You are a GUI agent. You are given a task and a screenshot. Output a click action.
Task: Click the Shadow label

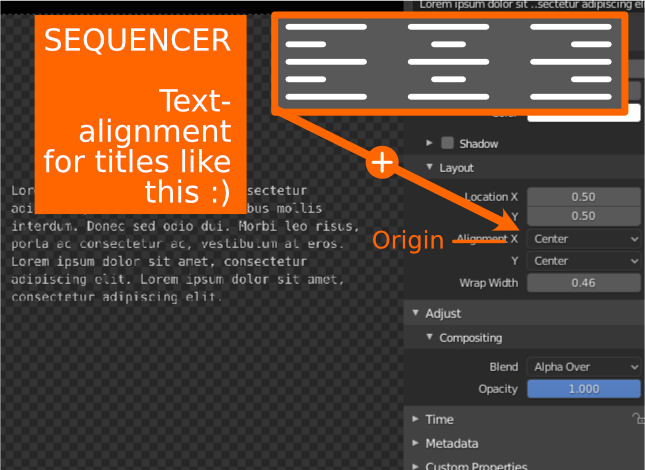click(478, 144)
